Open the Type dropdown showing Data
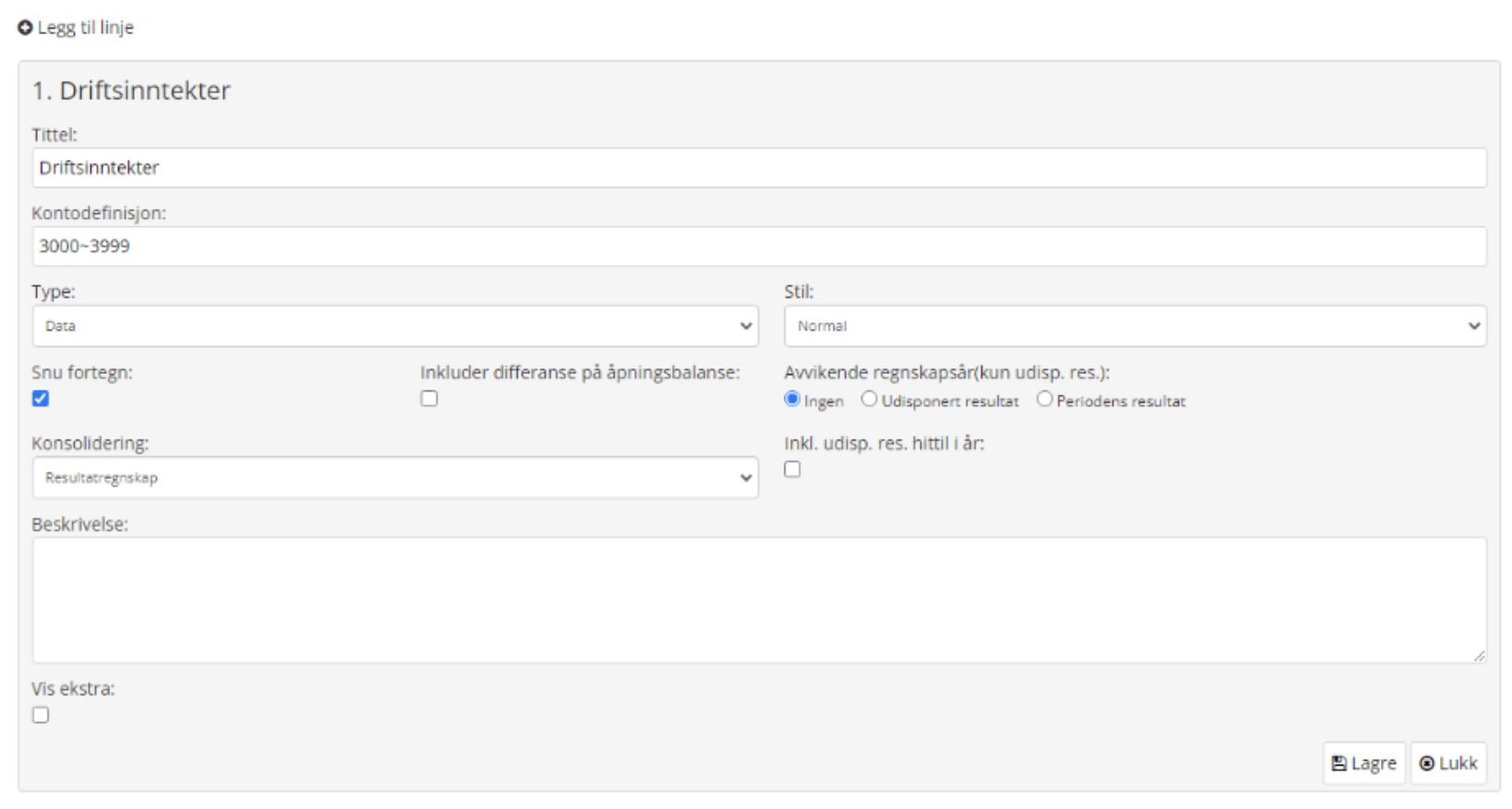 [x=395, y=326]
